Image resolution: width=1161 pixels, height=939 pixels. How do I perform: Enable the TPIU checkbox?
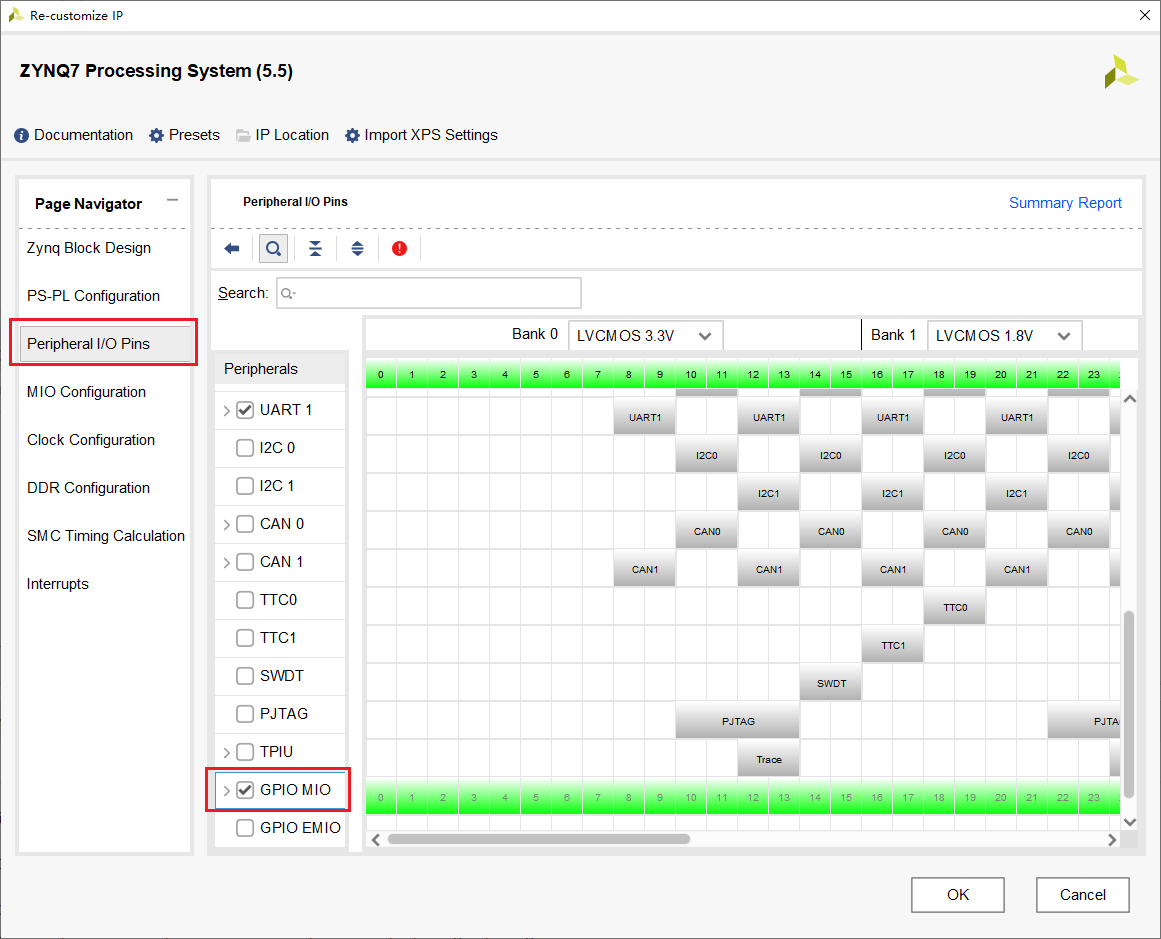tap(244, 752)
